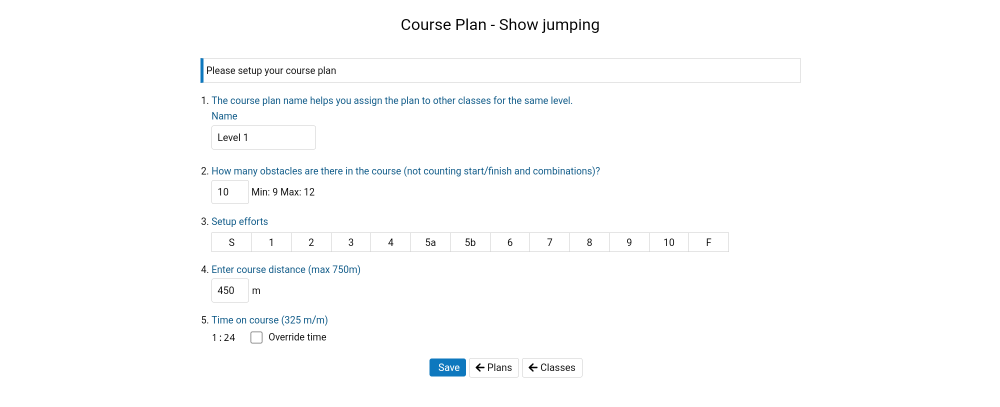This screenshot has height=407, width=1000.
Task: Select effort 2 in setup efforts
Action: (311, 243)
